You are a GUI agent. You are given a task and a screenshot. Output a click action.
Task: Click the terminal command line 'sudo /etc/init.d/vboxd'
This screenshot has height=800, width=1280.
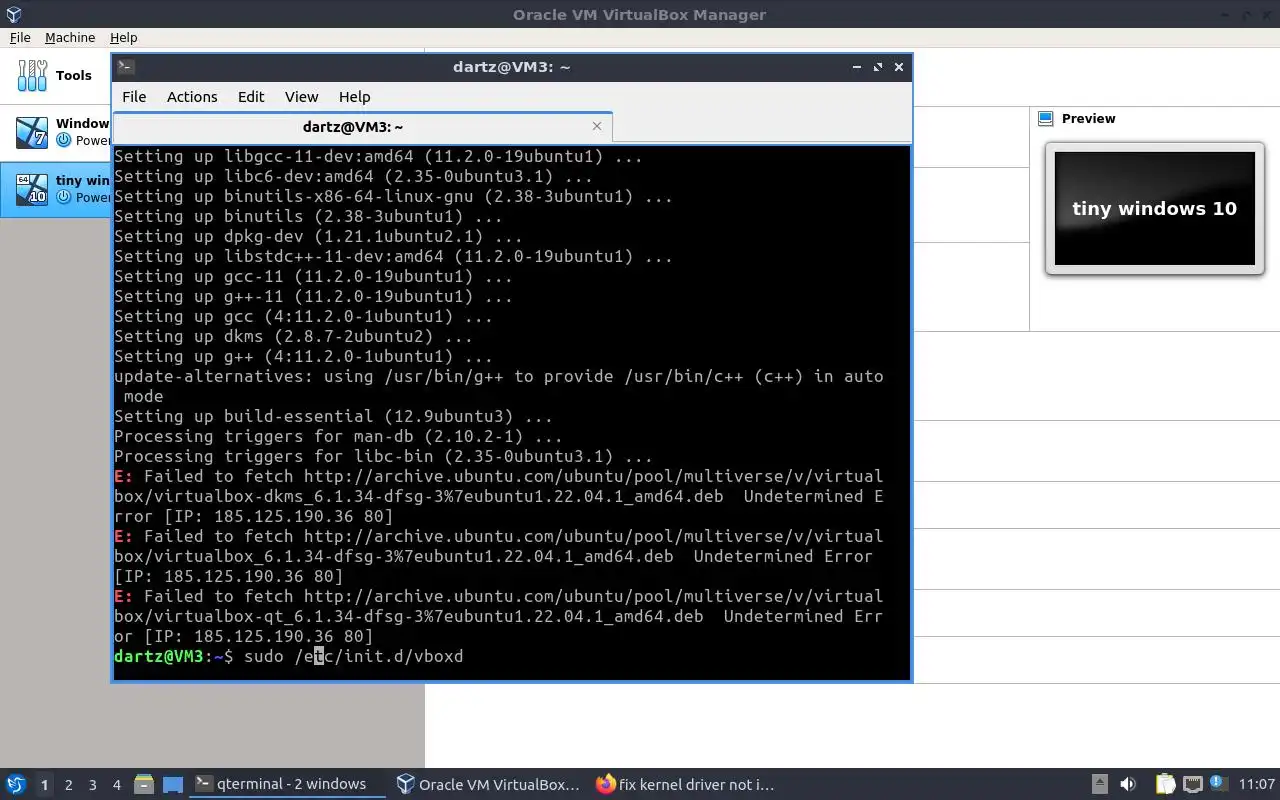(x=354, y=656)
